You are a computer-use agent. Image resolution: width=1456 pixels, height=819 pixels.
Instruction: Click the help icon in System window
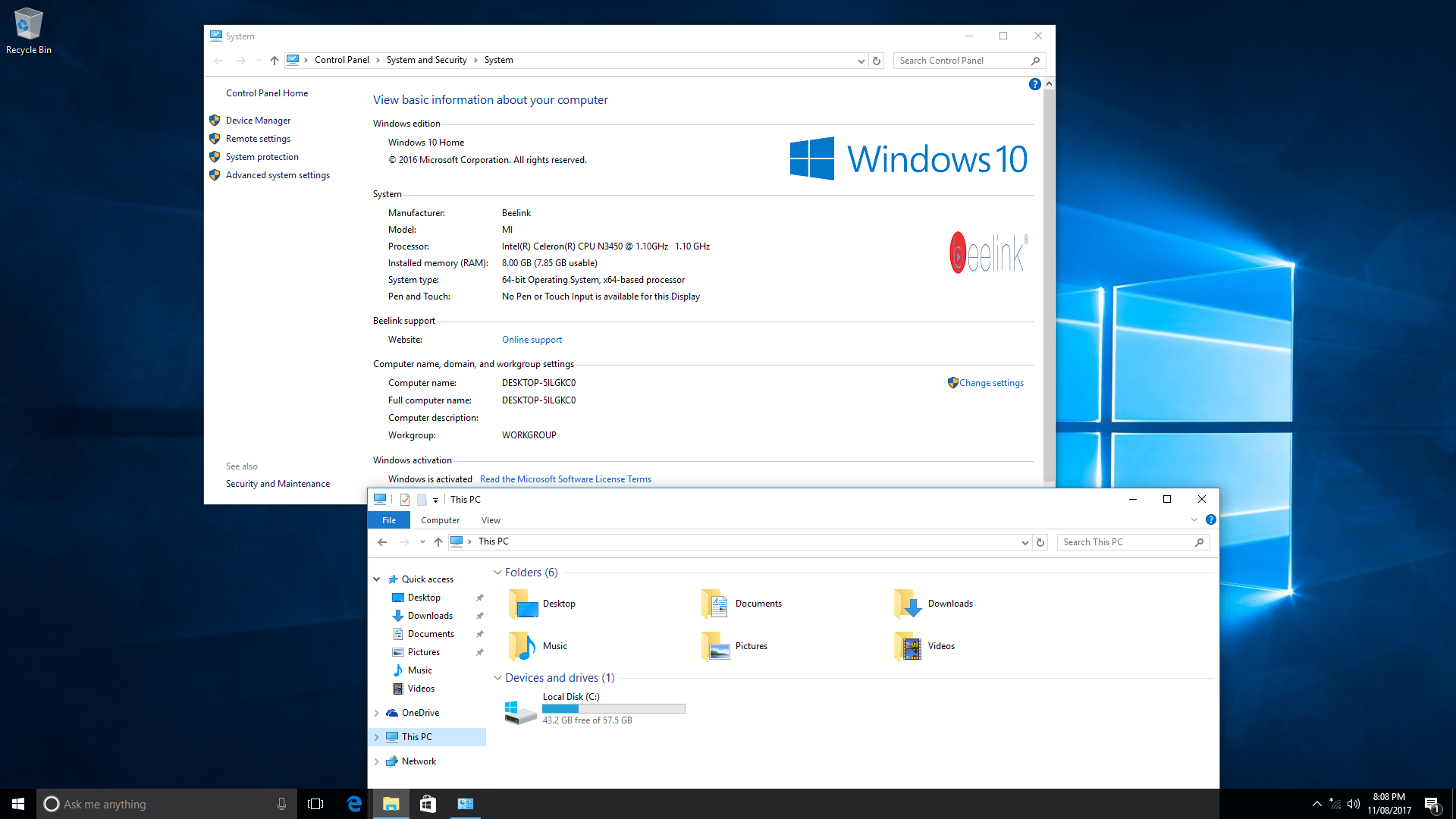tap(1034, 84)
